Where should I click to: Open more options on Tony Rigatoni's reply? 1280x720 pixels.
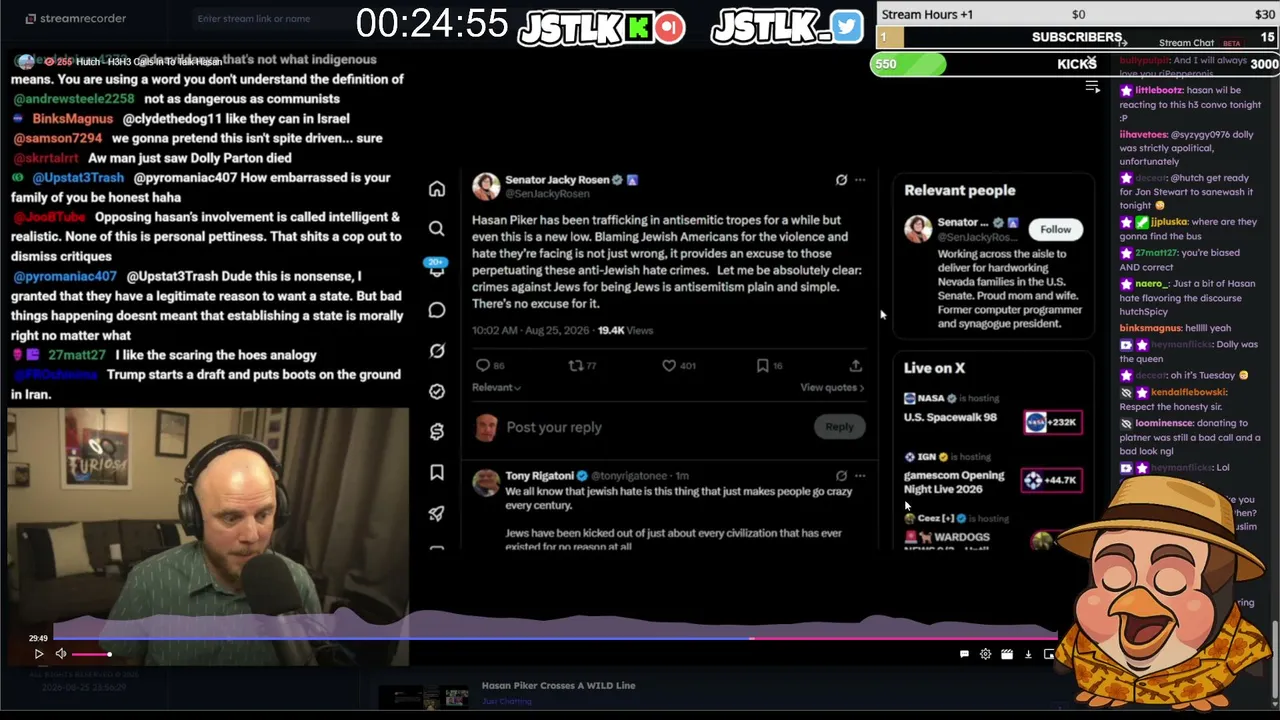860,476
